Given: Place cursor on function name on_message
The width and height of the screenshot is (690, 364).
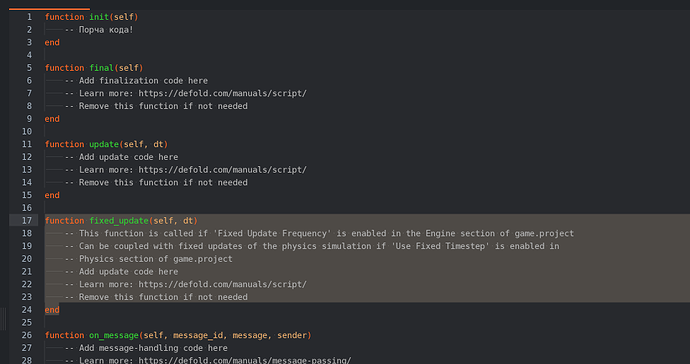Looking at the screenshot, I should [x=114, y=335].
